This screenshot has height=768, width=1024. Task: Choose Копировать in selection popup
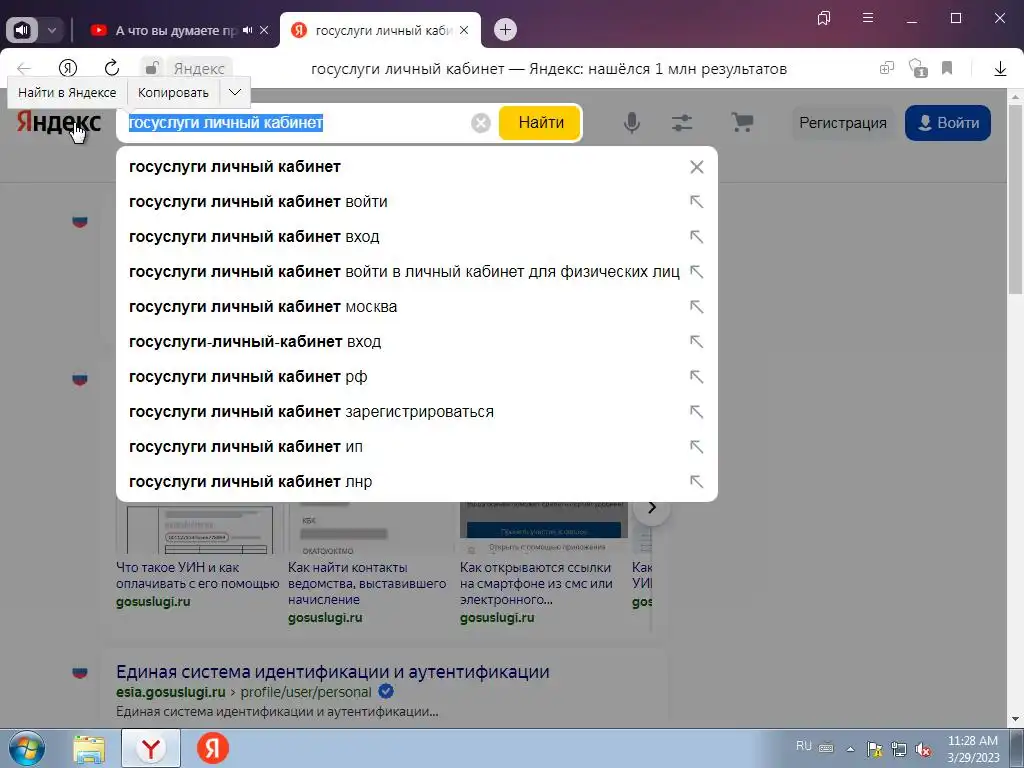[x=173, y=93]
